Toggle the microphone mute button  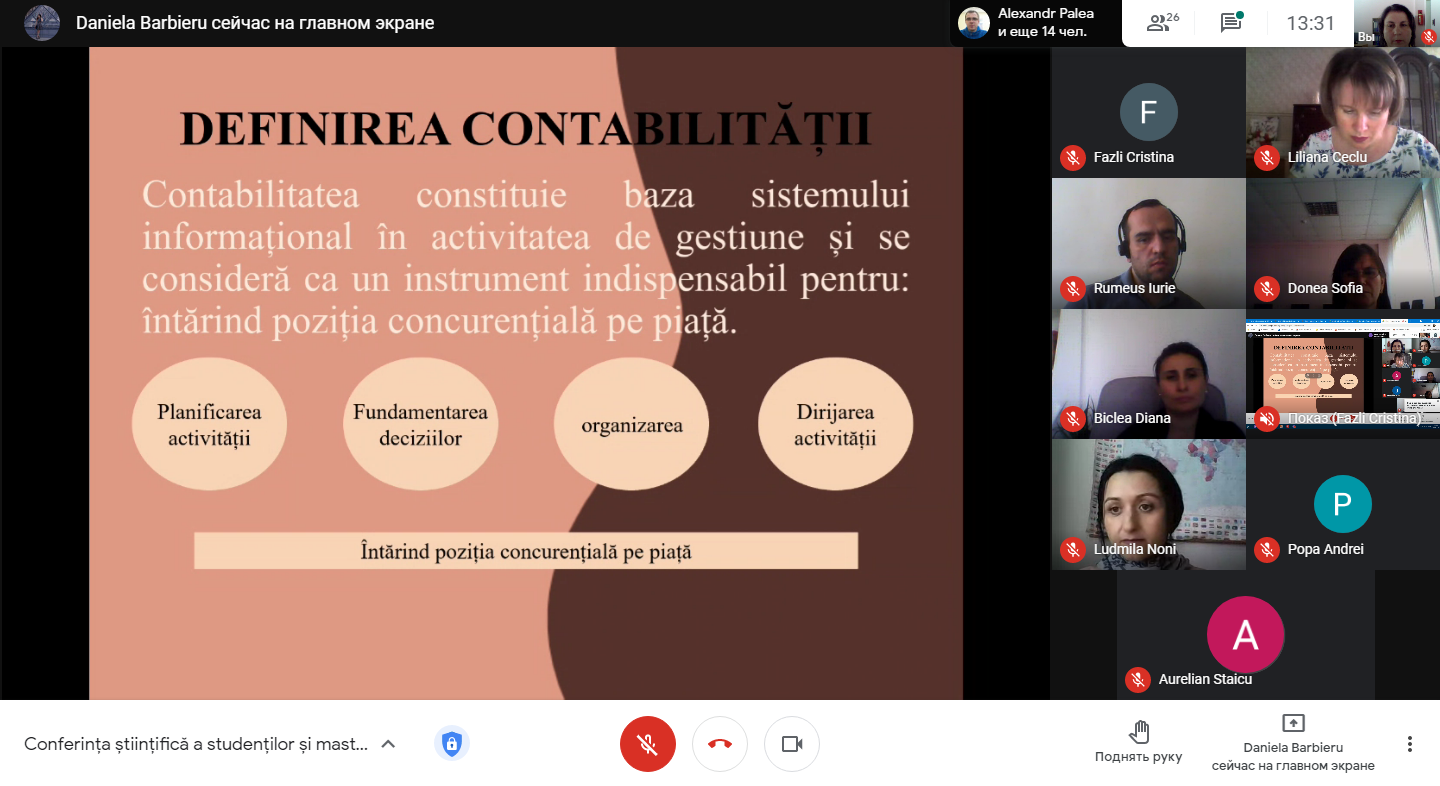[647, 744]
